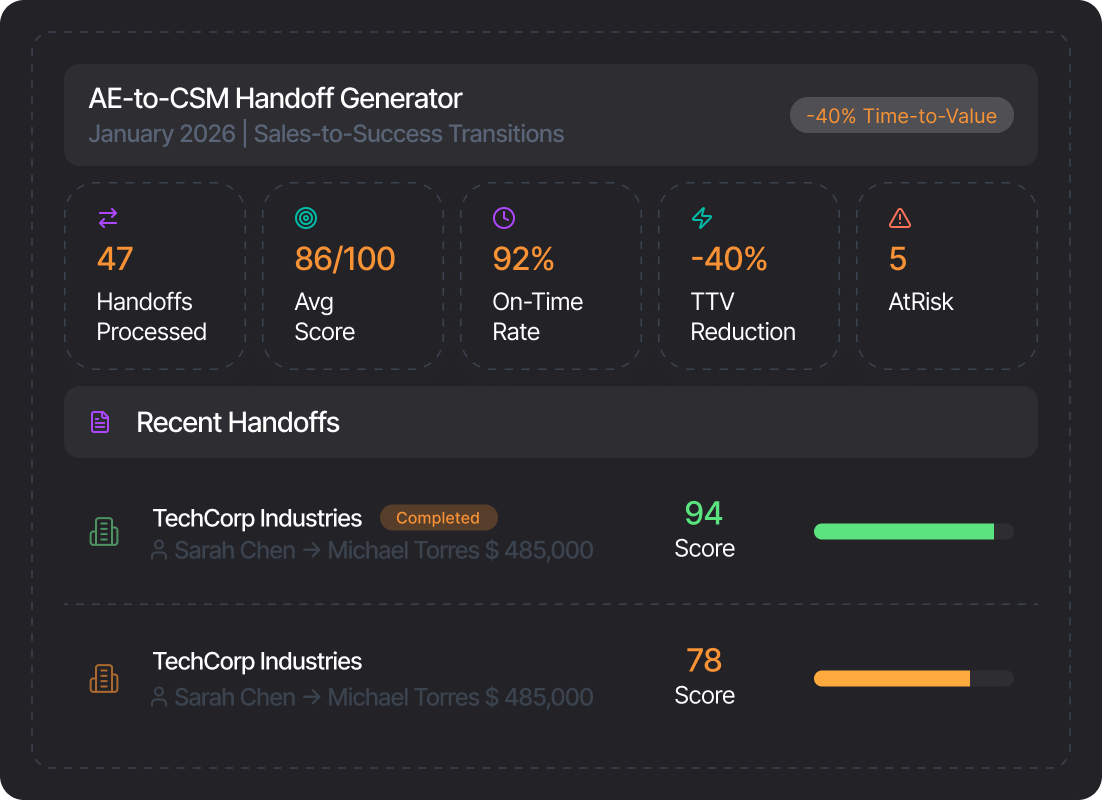Open the second TechCorp Industries handoff title
Screen dimensions: 1102x800
coord(257,662)
